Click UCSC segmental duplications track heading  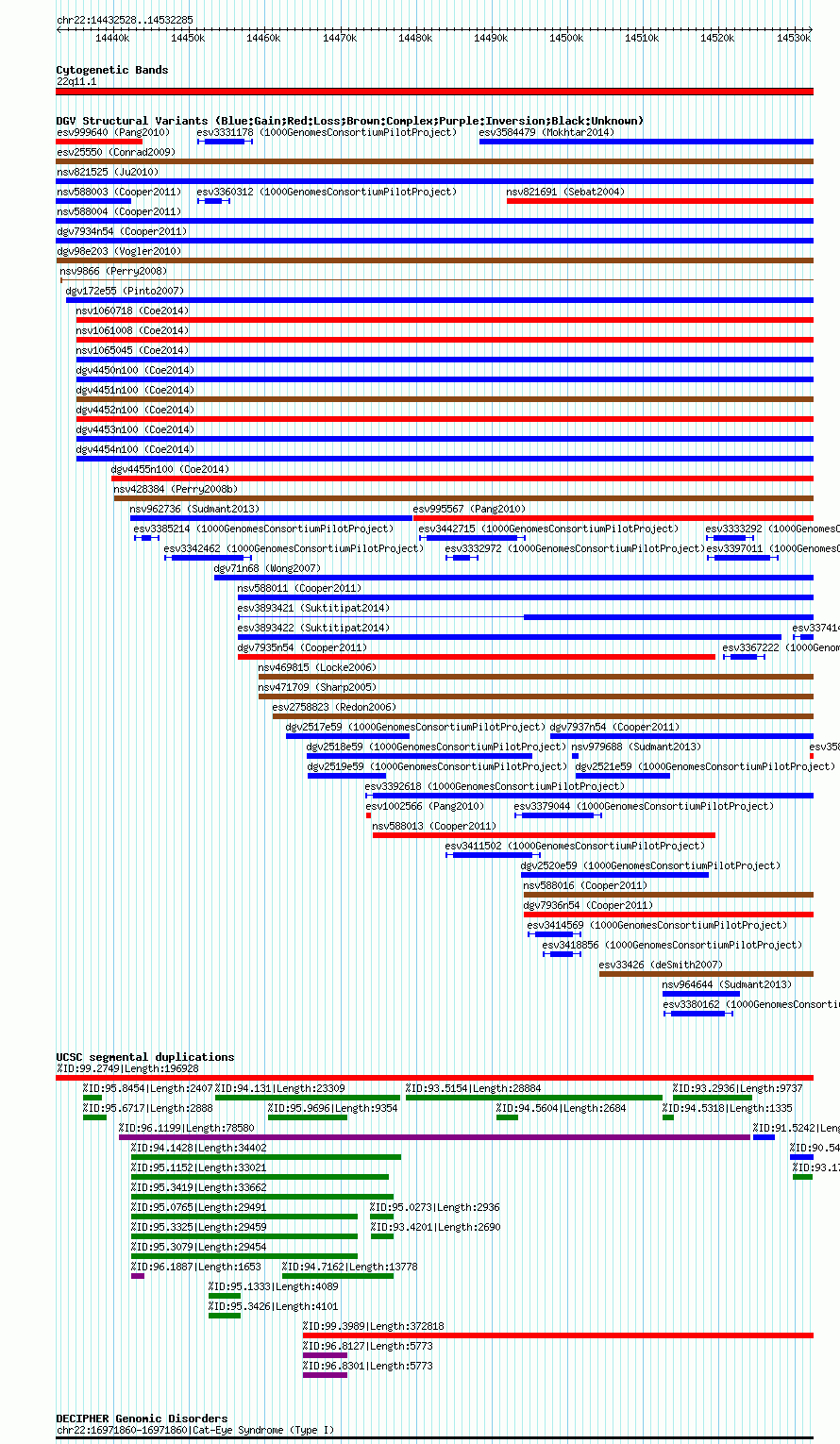(x=145, y=1057)
